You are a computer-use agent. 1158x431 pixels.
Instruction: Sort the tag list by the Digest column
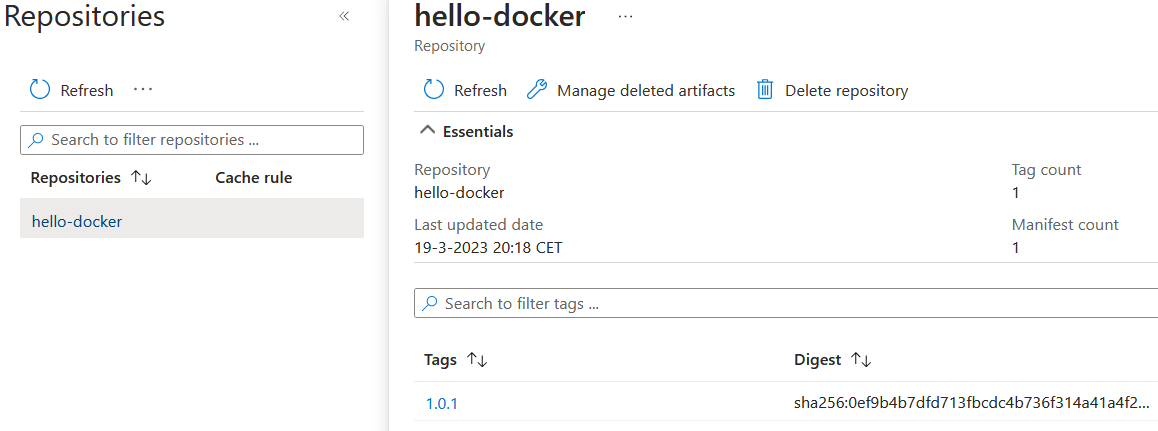[x=861, y=360]
